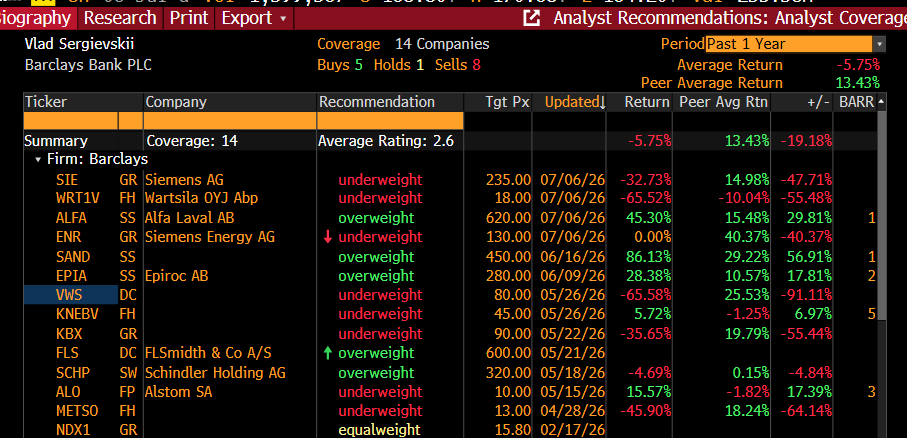Select the SCHP ticker
Screen dimensions: 907x438
73,372
